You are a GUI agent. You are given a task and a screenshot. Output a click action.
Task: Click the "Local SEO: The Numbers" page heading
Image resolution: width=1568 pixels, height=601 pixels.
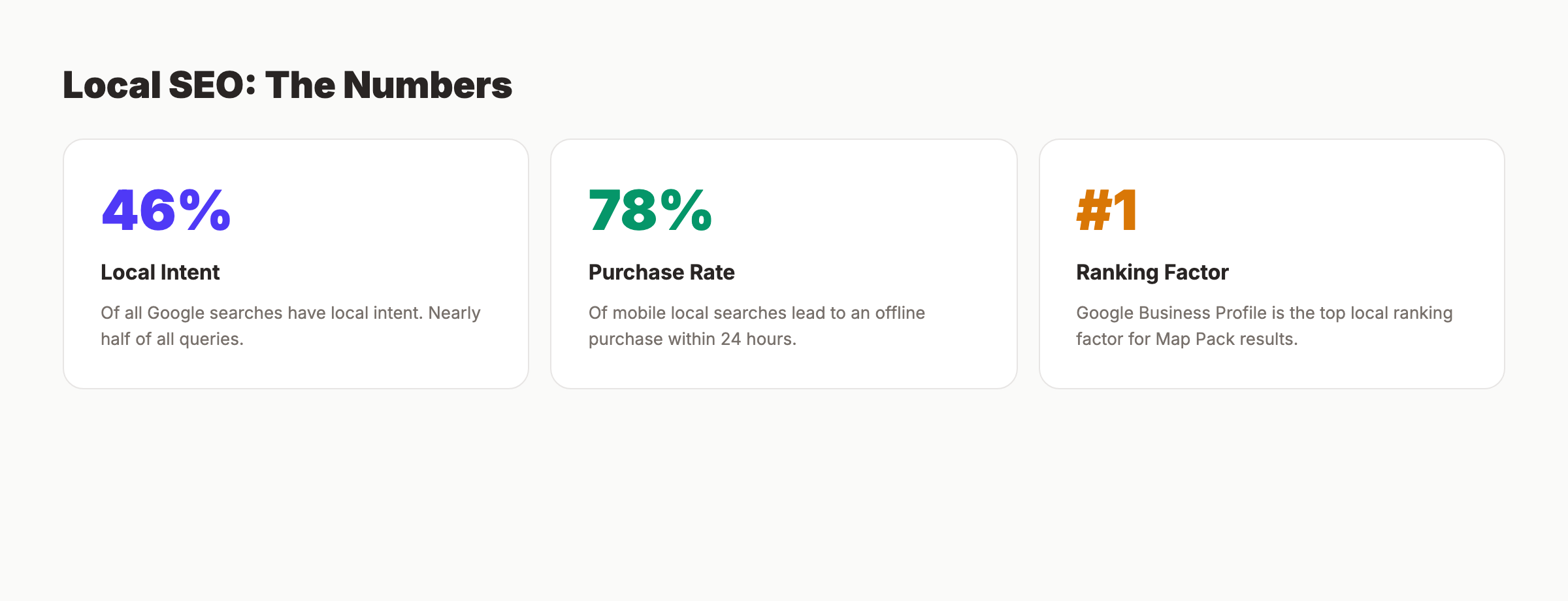click(287, 86)
